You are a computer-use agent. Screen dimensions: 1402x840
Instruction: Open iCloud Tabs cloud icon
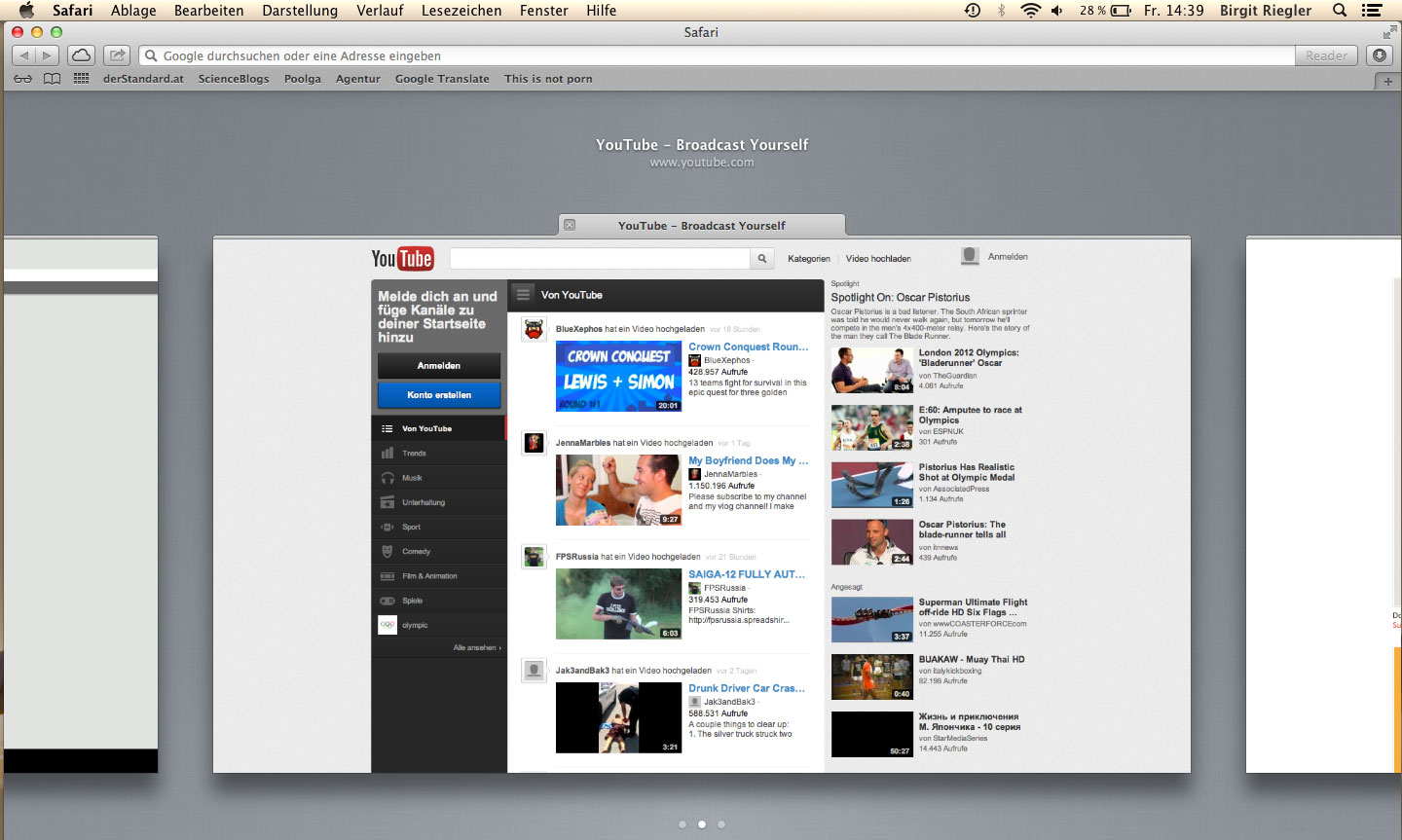click(82, 55)
